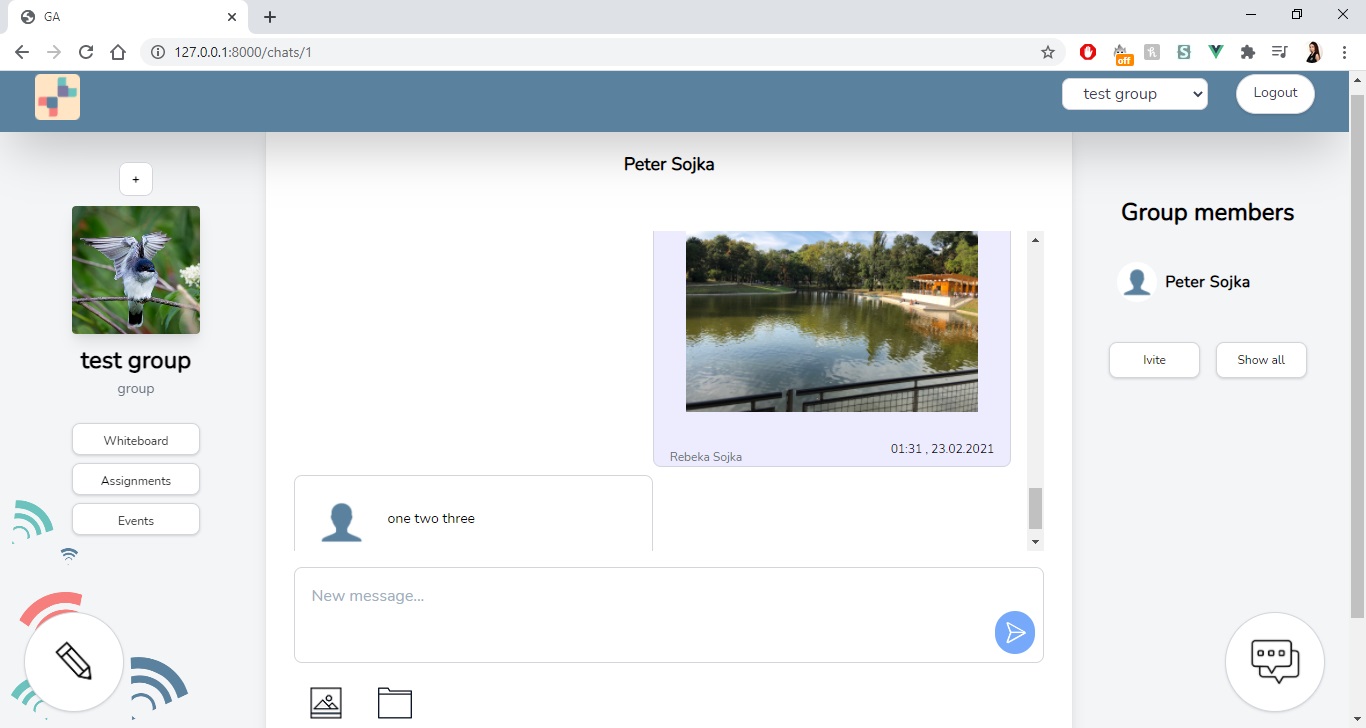The width and height of the screenshot is (1366, 728).
Task: Open the pencil floating button
Action: click(74, 661)
